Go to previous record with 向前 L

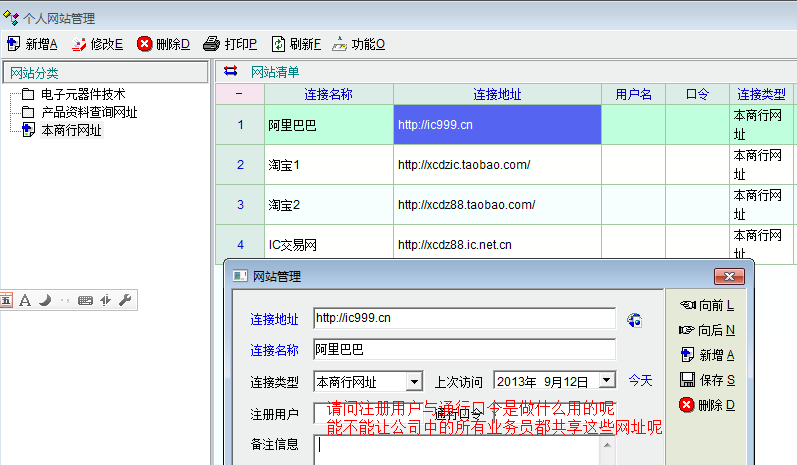[x=706, y=304]
